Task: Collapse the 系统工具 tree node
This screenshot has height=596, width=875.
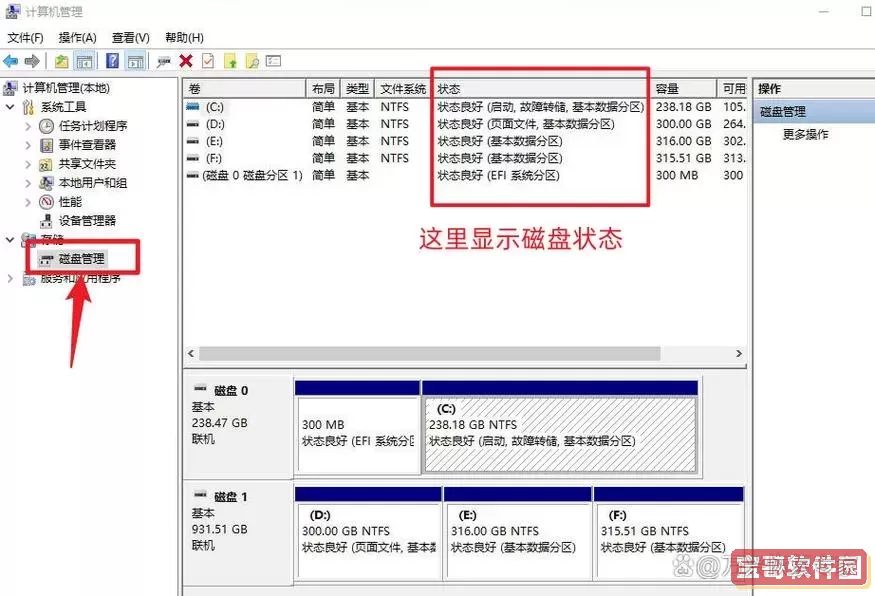Action: (10, 107)
